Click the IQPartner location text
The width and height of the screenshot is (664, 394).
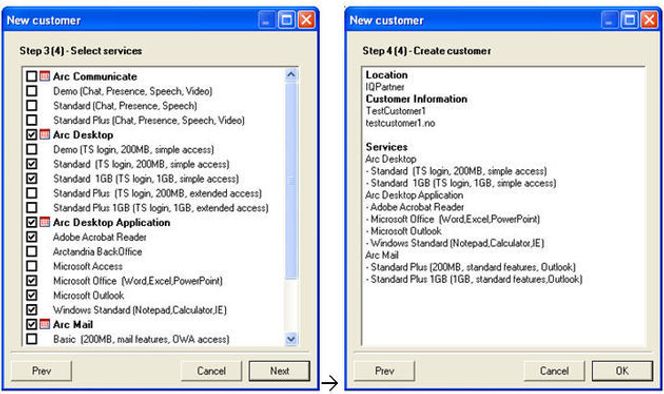point(385,87)
